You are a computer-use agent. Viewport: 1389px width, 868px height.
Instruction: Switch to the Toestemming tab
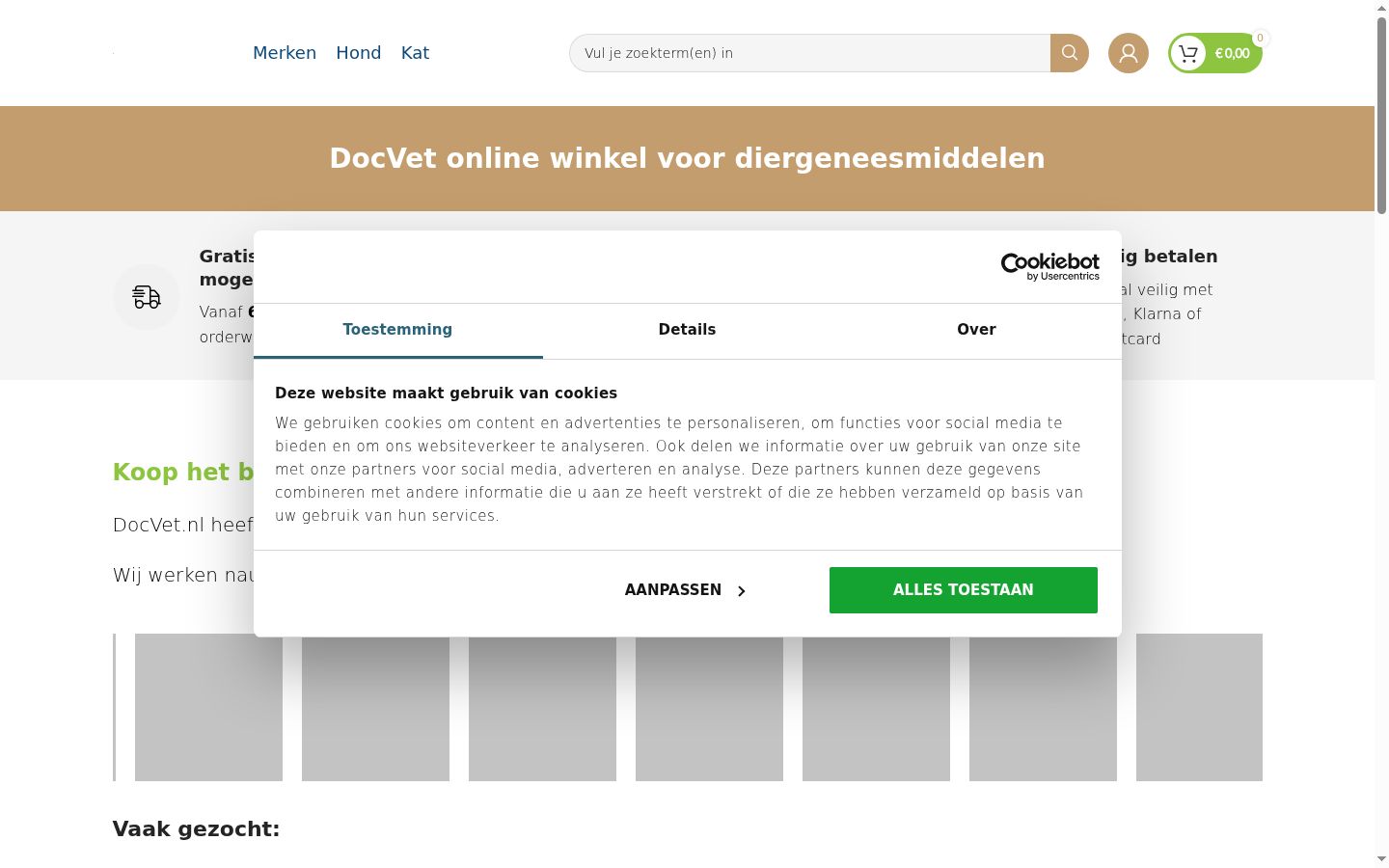click(397, 330)
